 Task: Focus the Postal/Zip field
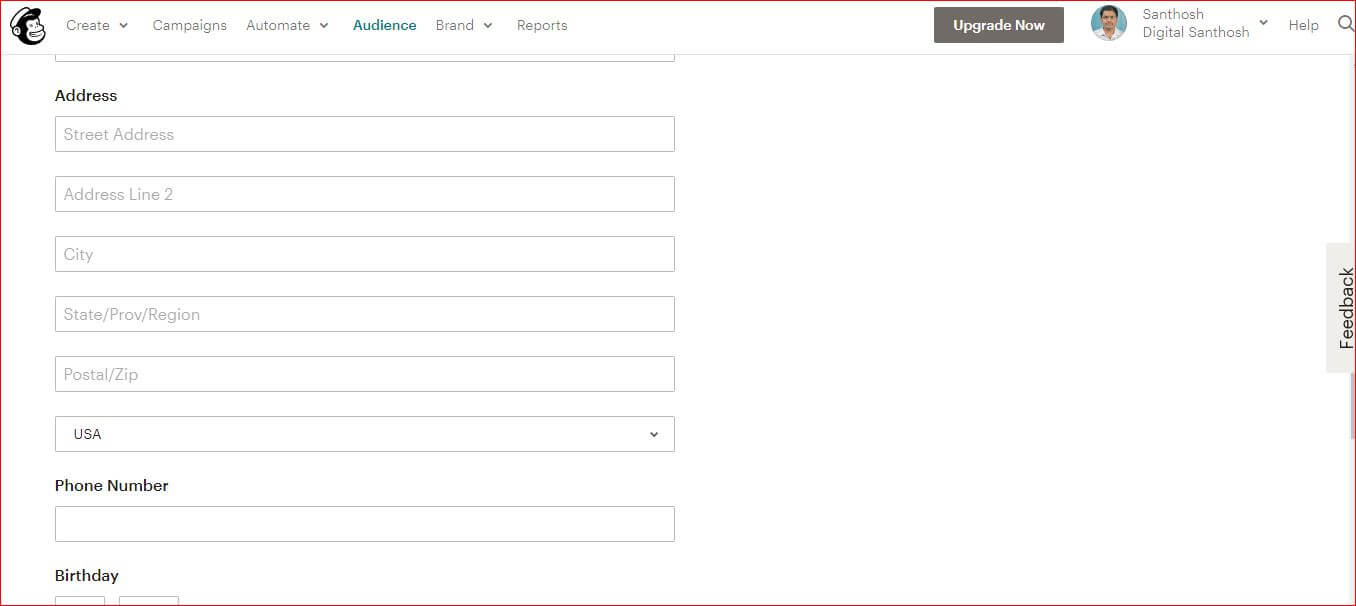point(365,374)
